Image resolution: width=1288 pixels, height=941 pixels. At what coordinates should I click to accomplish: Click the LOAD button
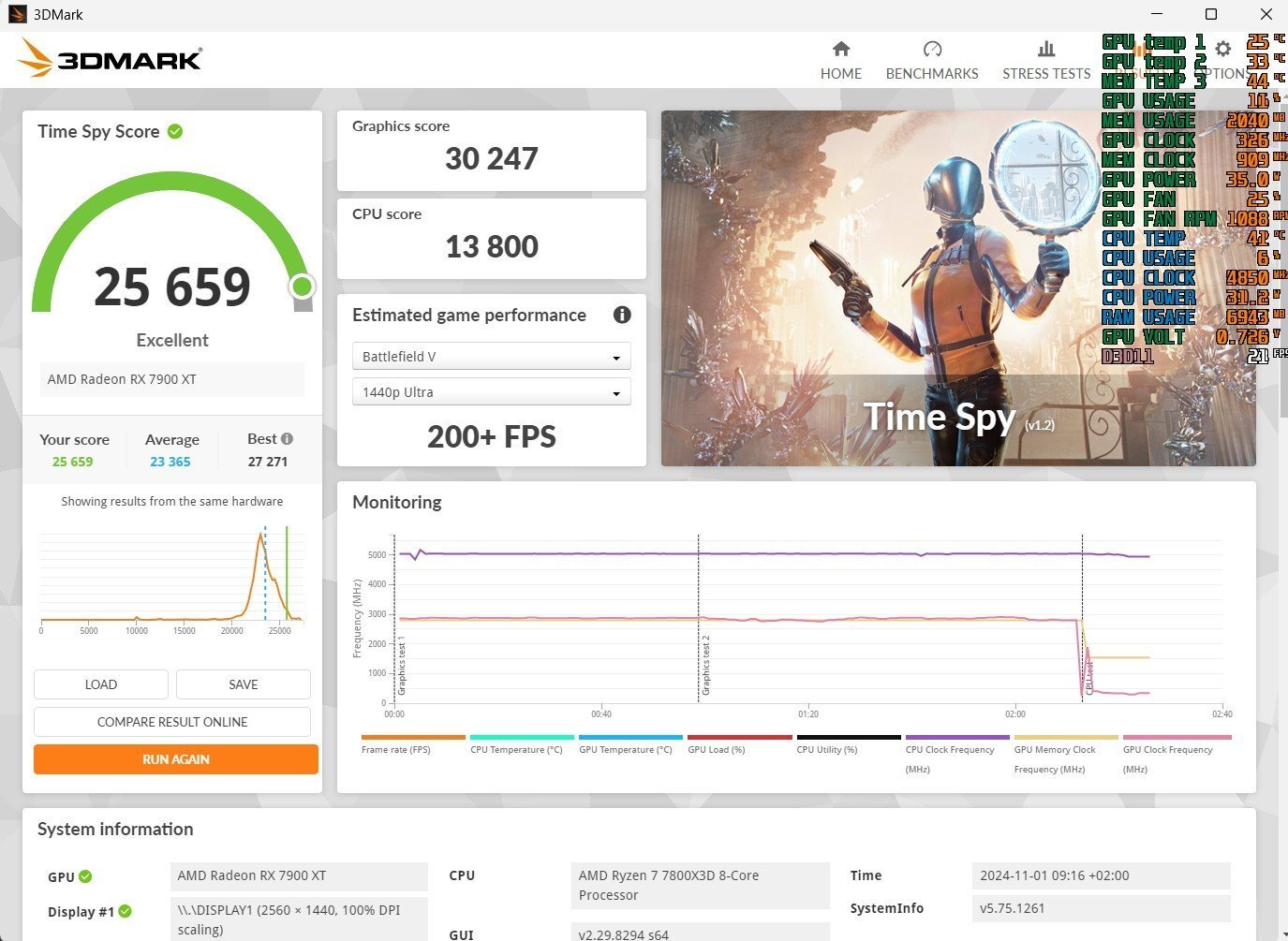click(101, 684)
